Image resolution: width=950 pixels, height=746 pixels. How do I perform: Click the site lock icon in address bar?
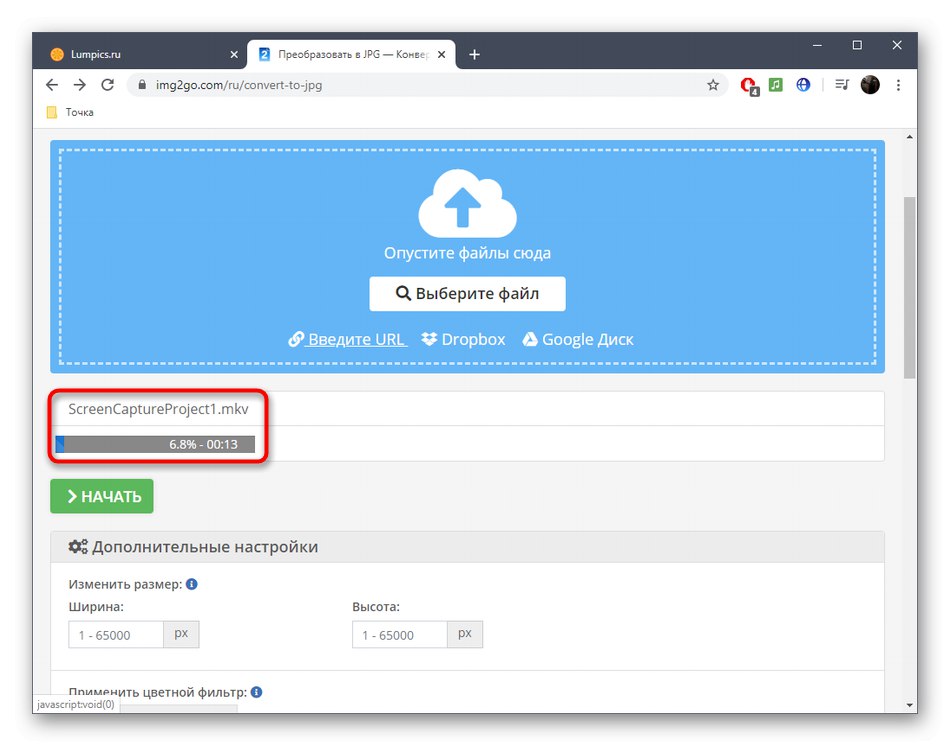click(x=142, y=85)
